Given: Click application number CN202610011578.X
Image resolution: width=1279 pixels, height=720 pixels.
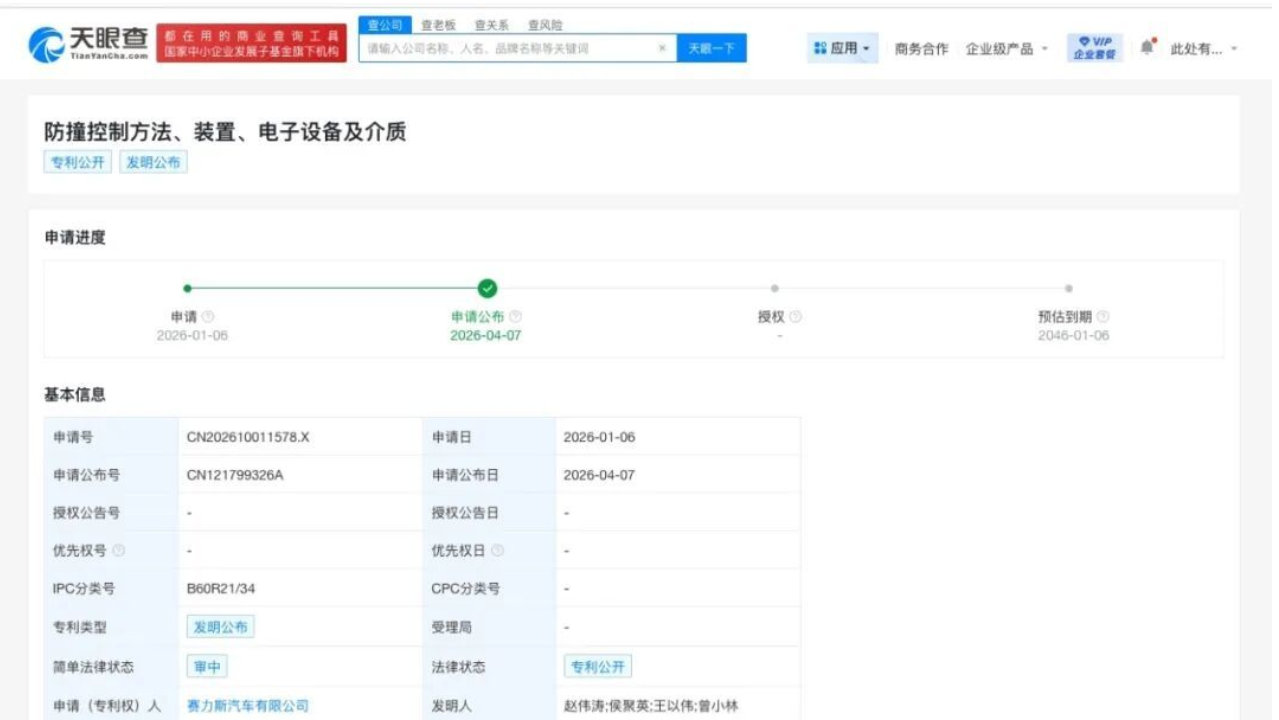Looking at the screenshot, I should [x=248, y=437].
